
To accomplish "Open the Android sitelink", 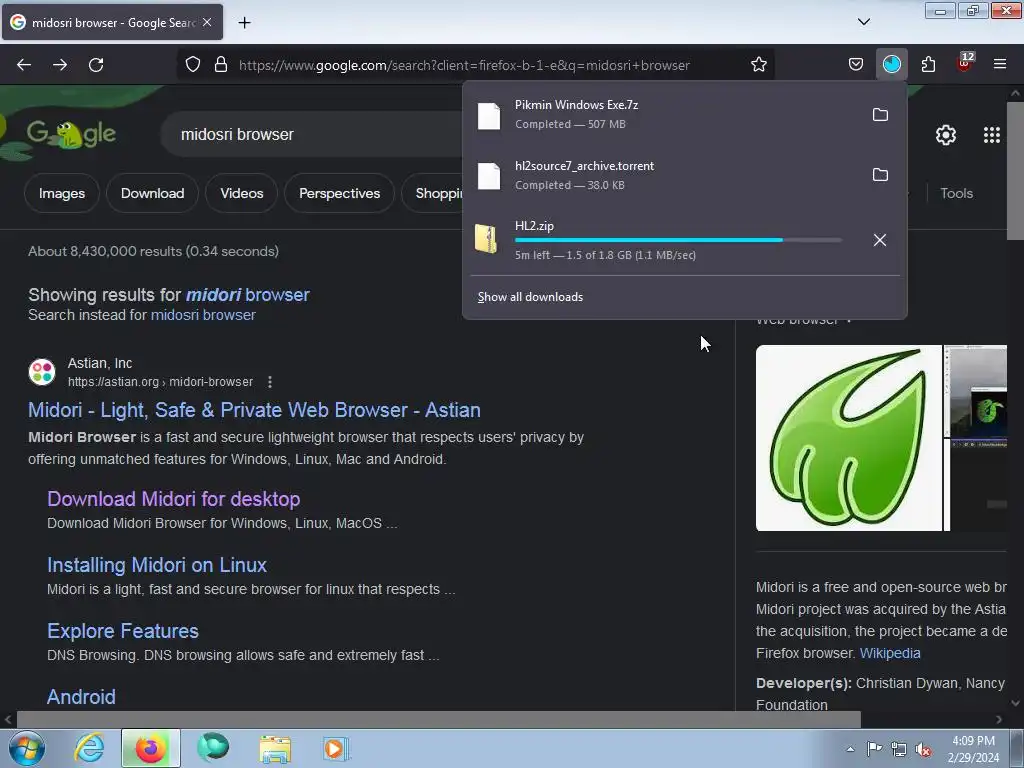I will 81,697.
